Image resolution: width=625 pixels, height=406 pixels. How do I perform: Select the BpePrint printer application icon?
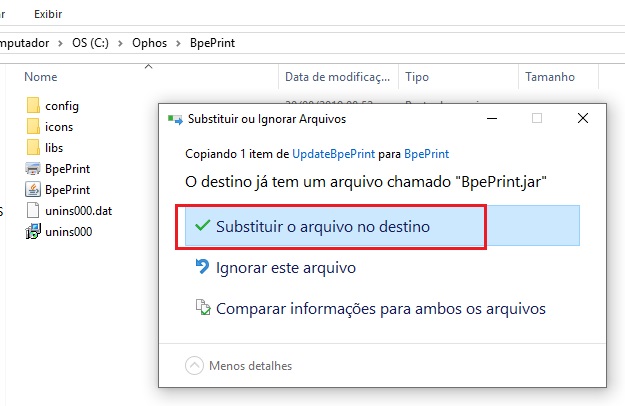click(x=33, y=169)
